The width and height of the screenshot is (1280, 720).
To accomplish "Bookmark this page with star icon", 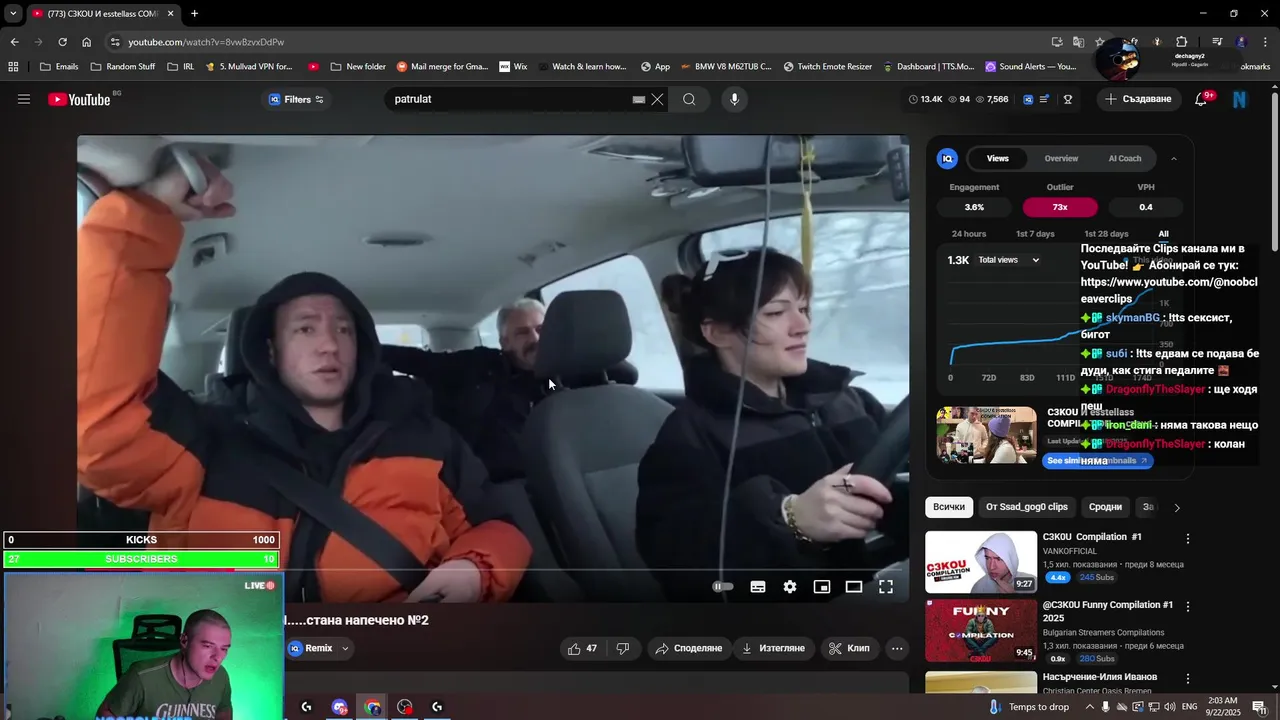I will (x=1100, y=42).
